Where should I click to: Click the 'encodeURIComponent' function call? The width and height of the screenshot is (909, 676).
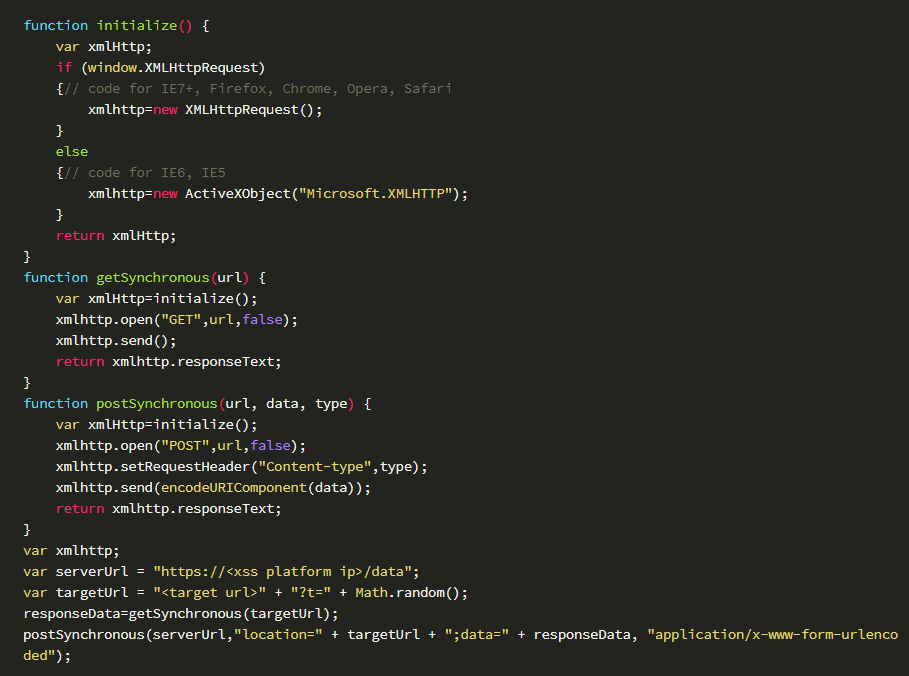tap(234, 488)
